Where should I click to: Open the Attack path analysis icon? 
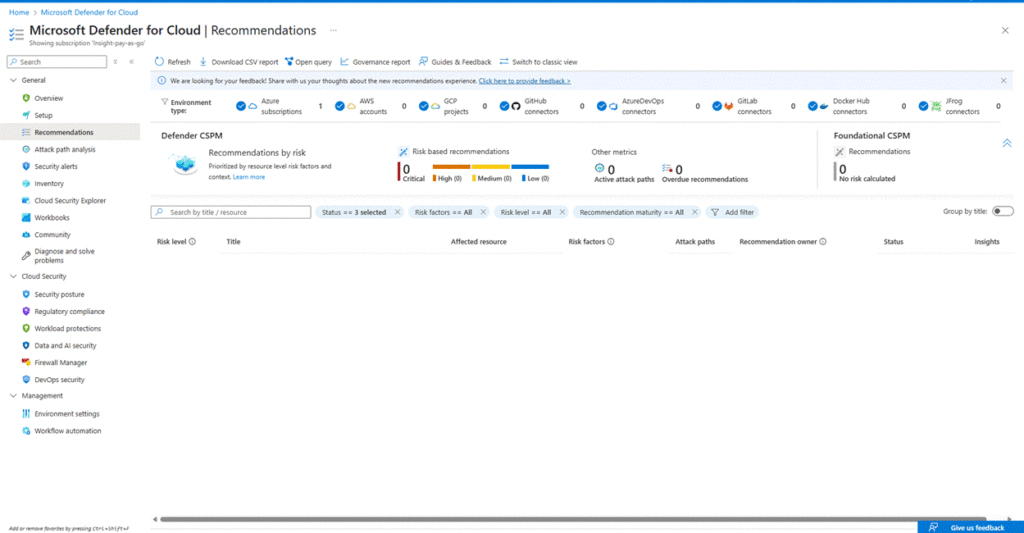click(26, 149)
